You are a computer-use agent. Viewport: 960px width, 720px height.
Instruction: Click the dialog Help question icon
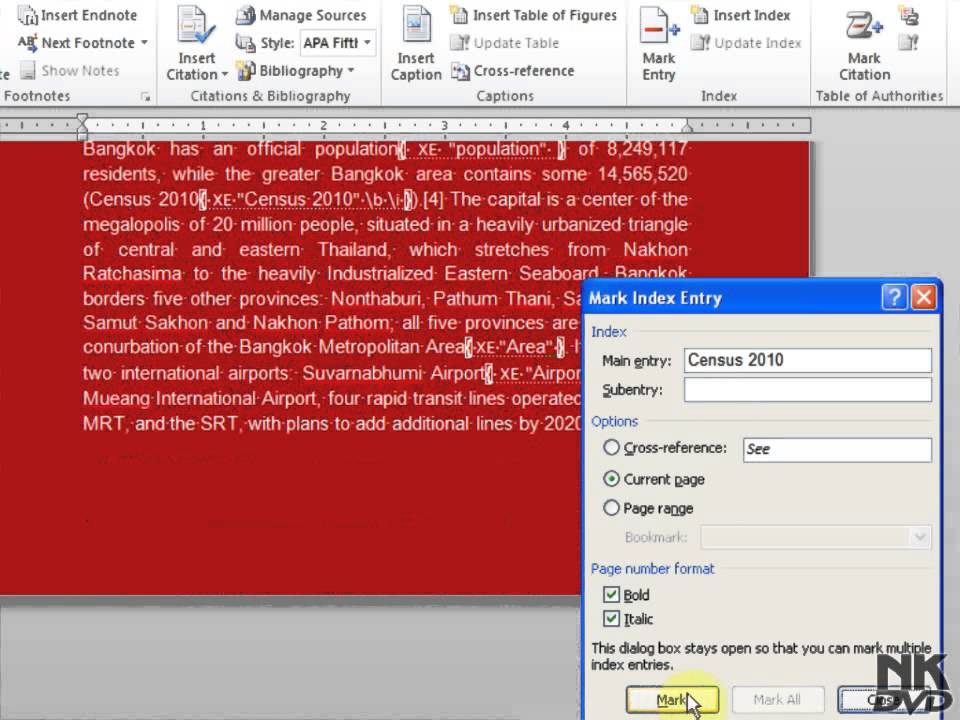(894, 298)
